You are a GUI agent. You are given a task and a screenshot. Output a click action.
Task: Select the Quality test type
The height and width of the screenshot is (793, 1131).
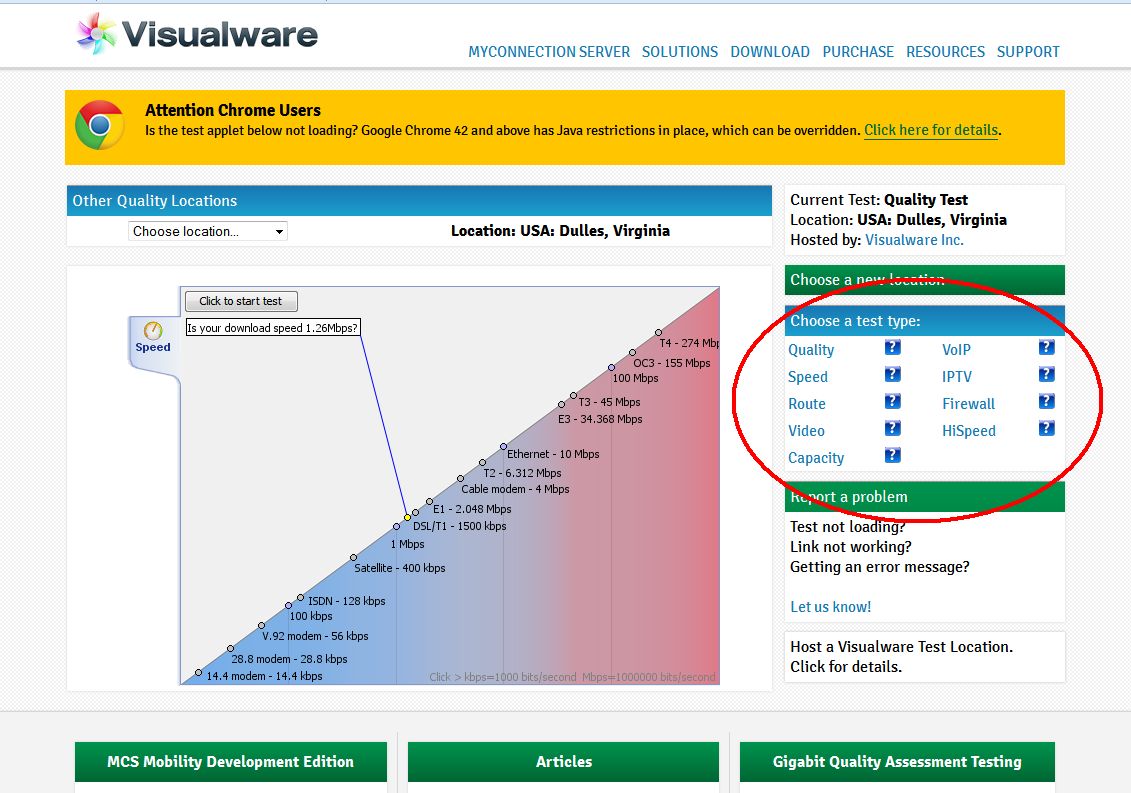click(811, 350)
